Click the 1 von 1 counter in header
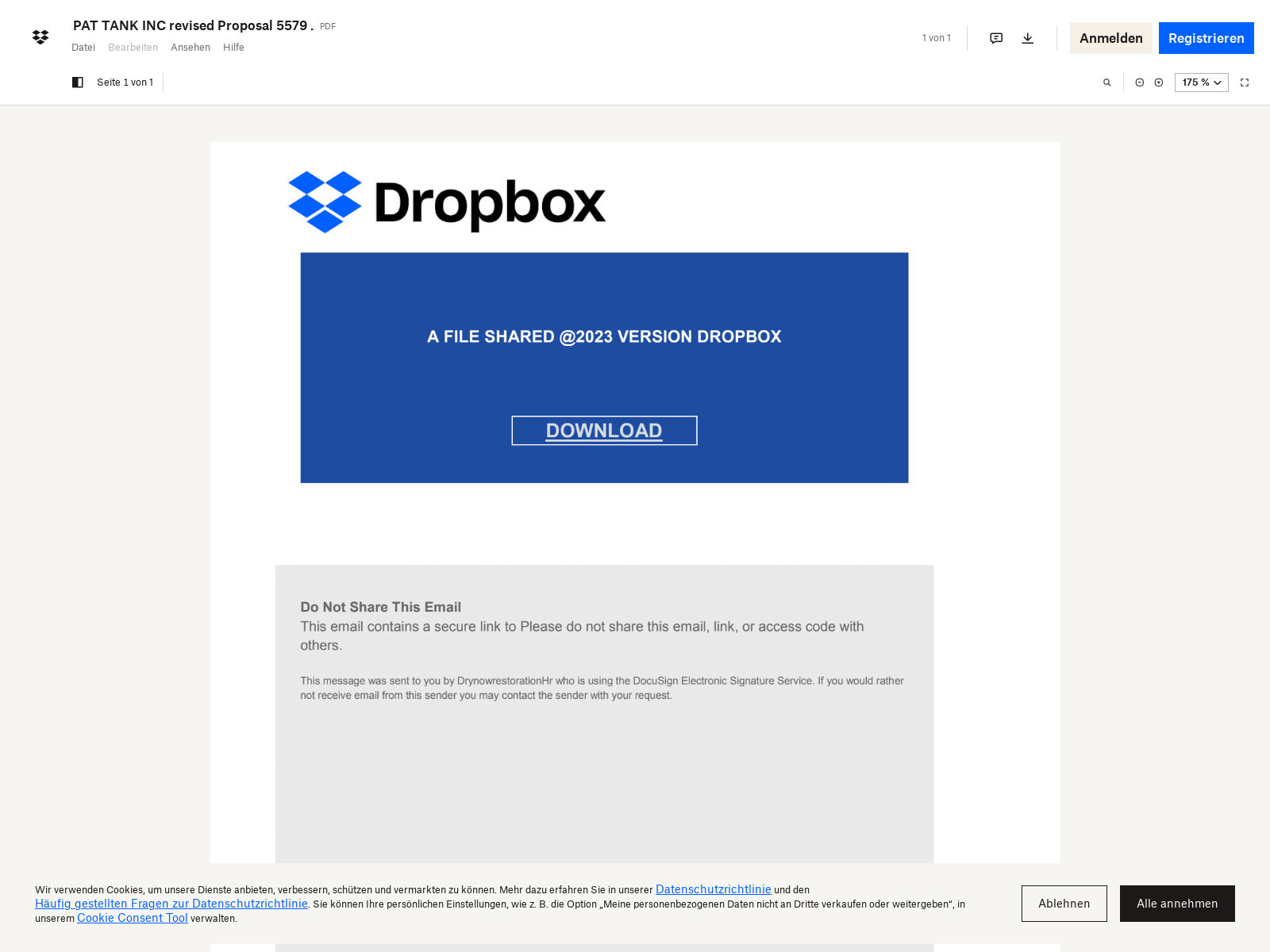 pos(937,38)
